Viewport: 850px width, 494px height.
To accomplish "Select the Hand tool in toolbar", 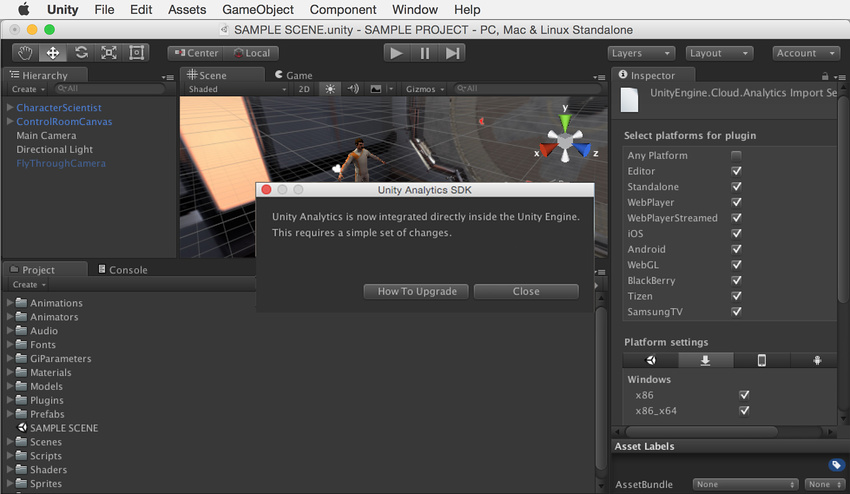I will point(26,53).
